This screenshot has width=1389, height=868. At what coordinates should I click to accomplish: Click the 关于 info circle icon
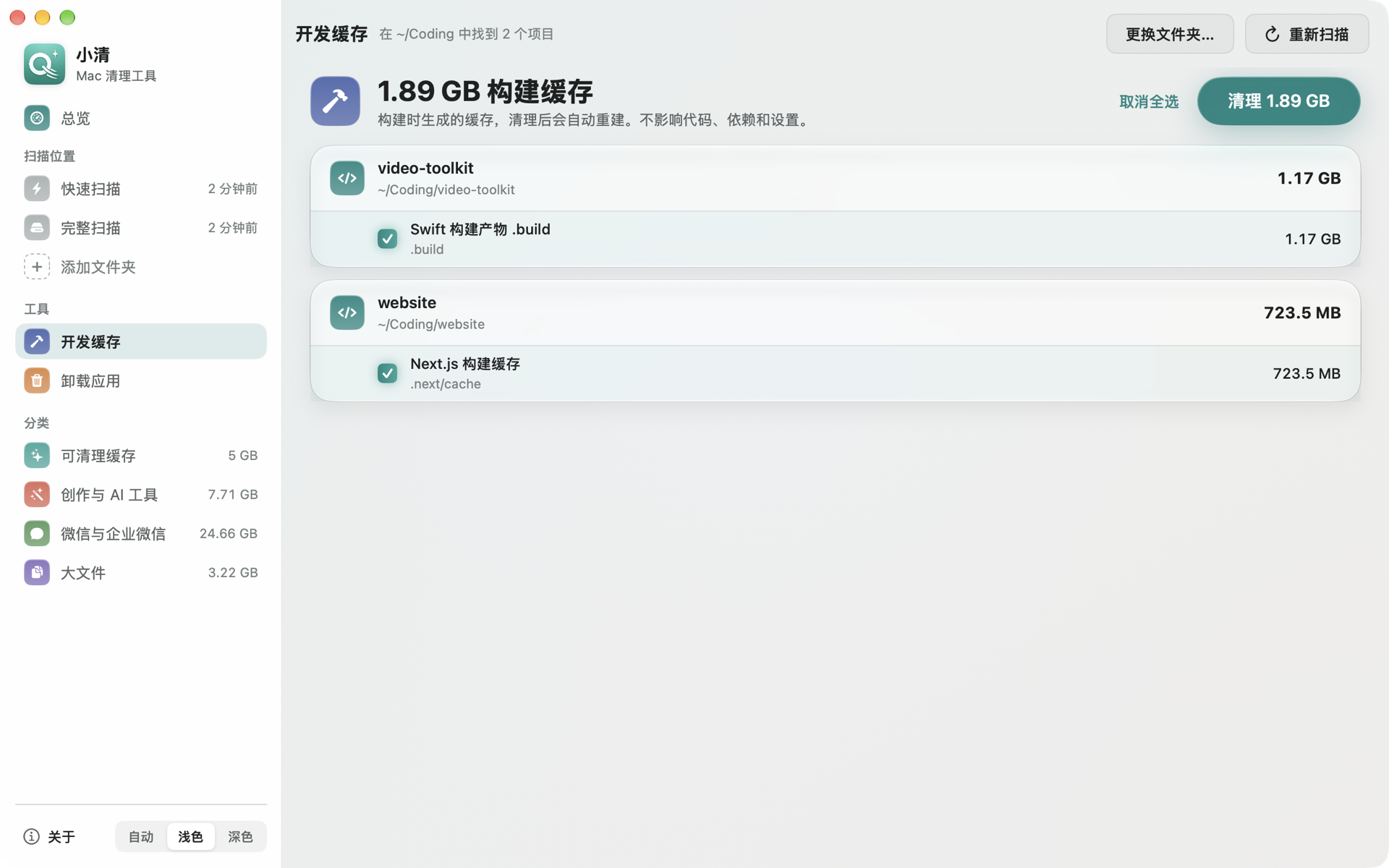coord(31,837)
